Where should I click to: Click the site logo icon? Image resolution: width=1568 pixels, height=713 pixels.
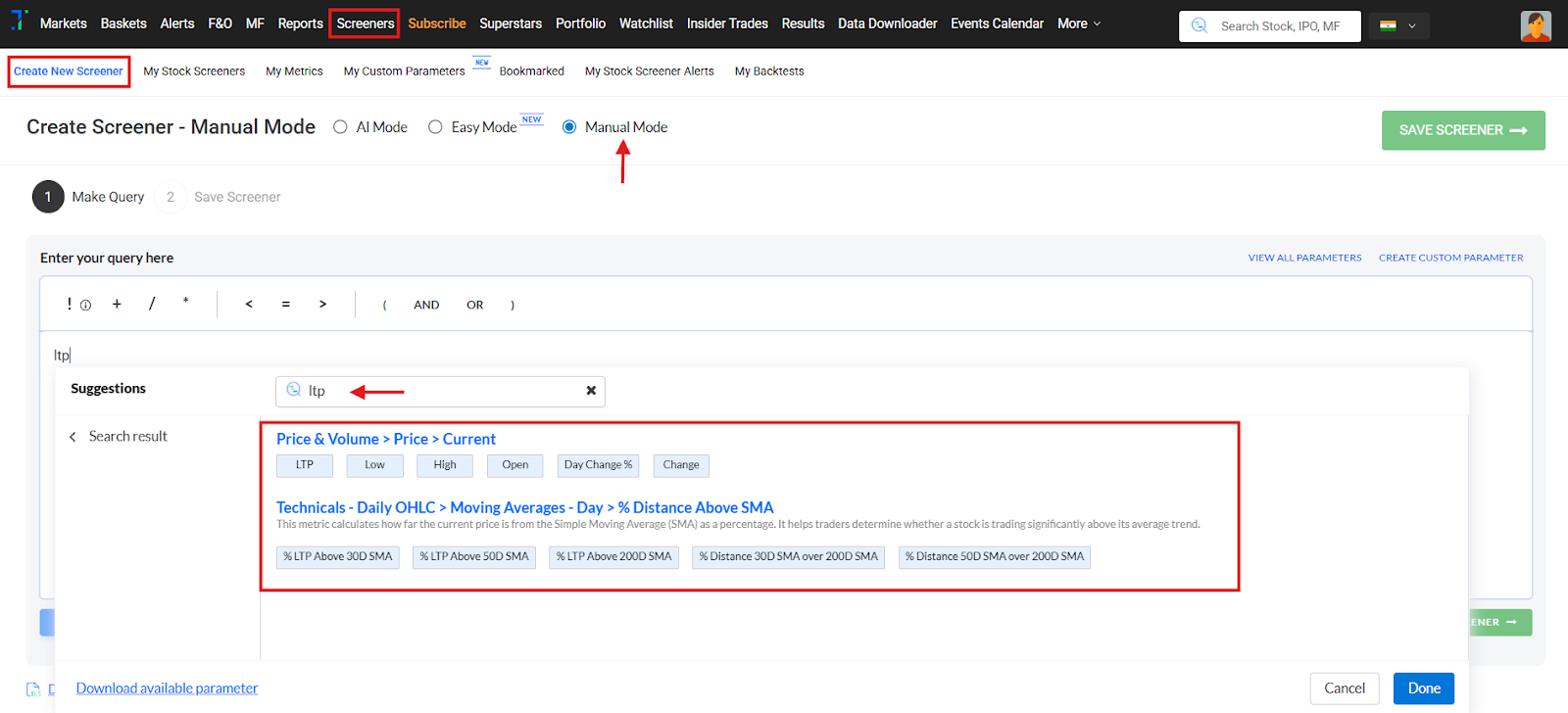click(x=19, y=21)
